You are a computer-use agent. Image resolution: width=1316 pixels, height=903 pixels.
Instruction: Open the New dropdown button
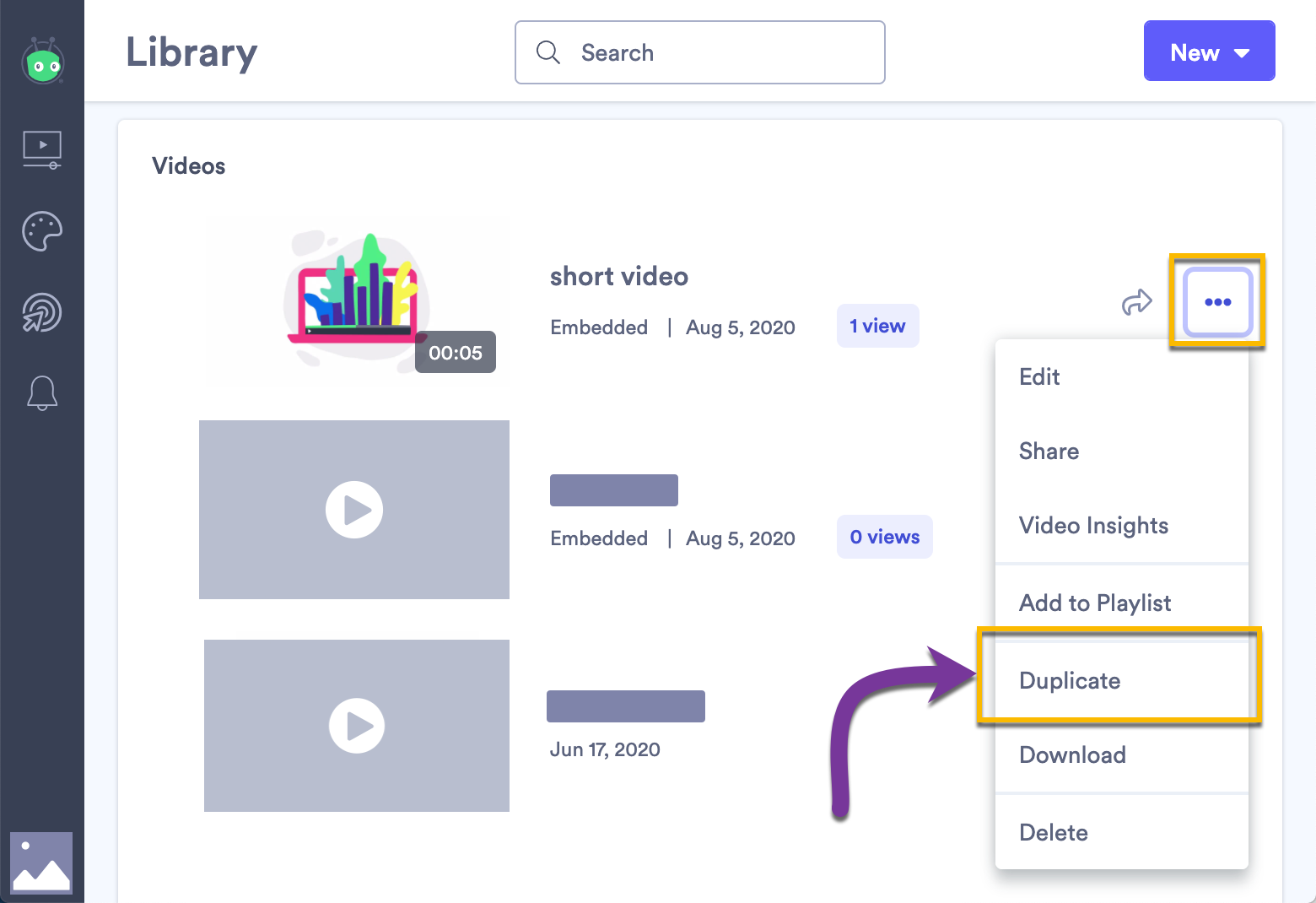pos(1209,51)
